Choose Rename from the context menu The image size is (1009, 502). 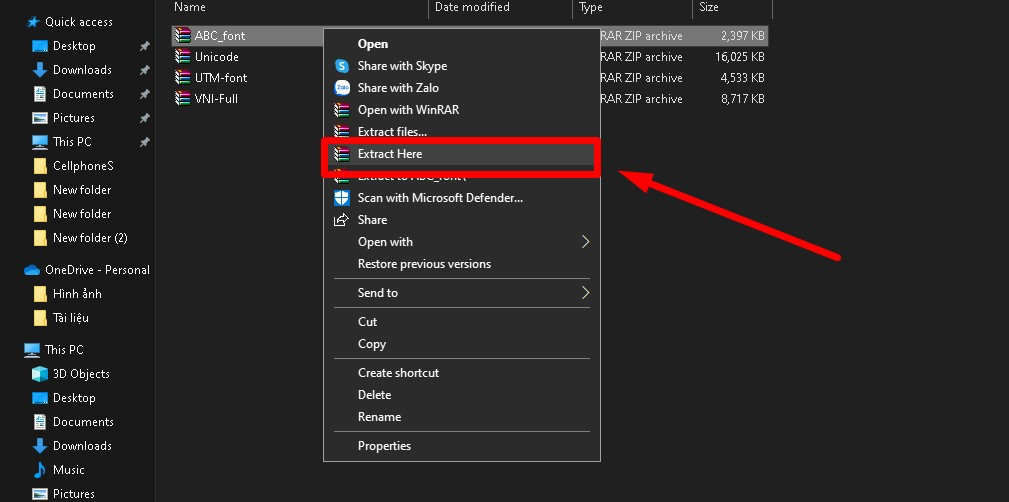click(x=379, y=417)
